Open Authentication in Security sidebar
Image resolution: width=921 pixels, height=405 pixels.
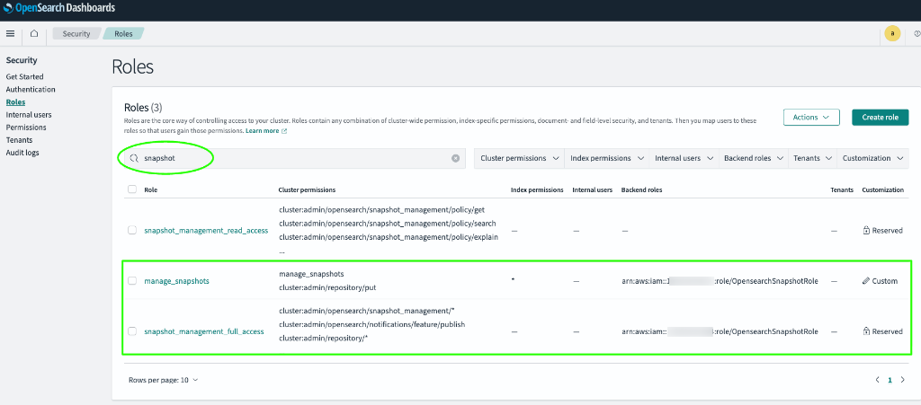[x=31, y=90]
